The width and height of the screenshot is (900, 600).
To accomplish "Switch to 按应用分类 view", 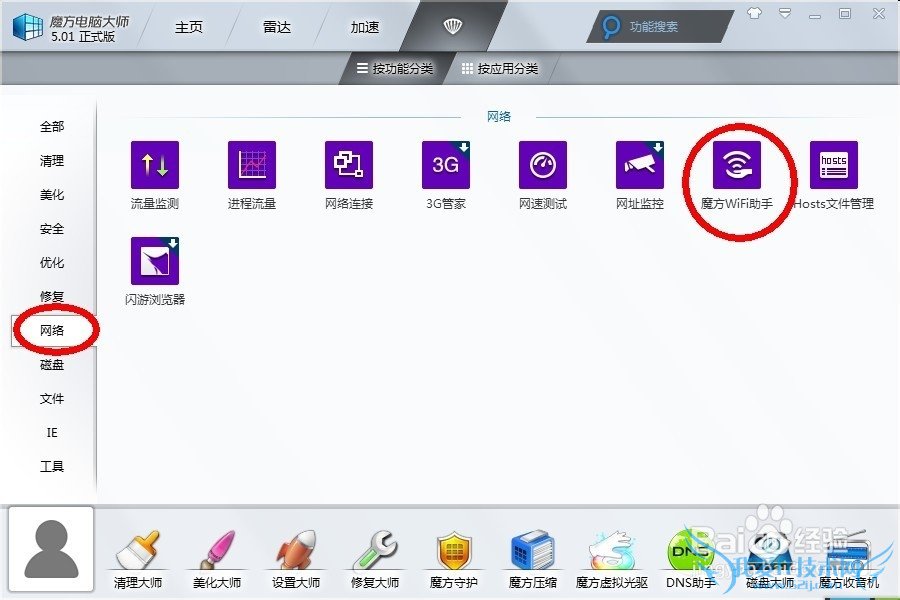I will [x=500, y=69].
